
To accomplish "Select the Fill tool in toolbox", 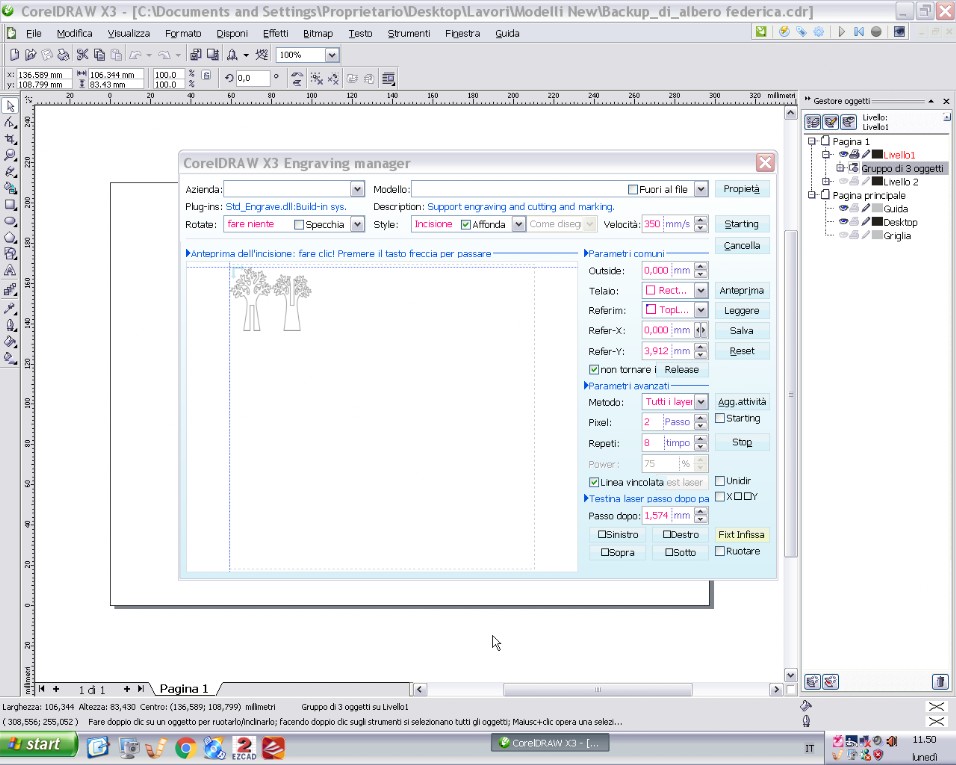I will click(x=10, y=342).
